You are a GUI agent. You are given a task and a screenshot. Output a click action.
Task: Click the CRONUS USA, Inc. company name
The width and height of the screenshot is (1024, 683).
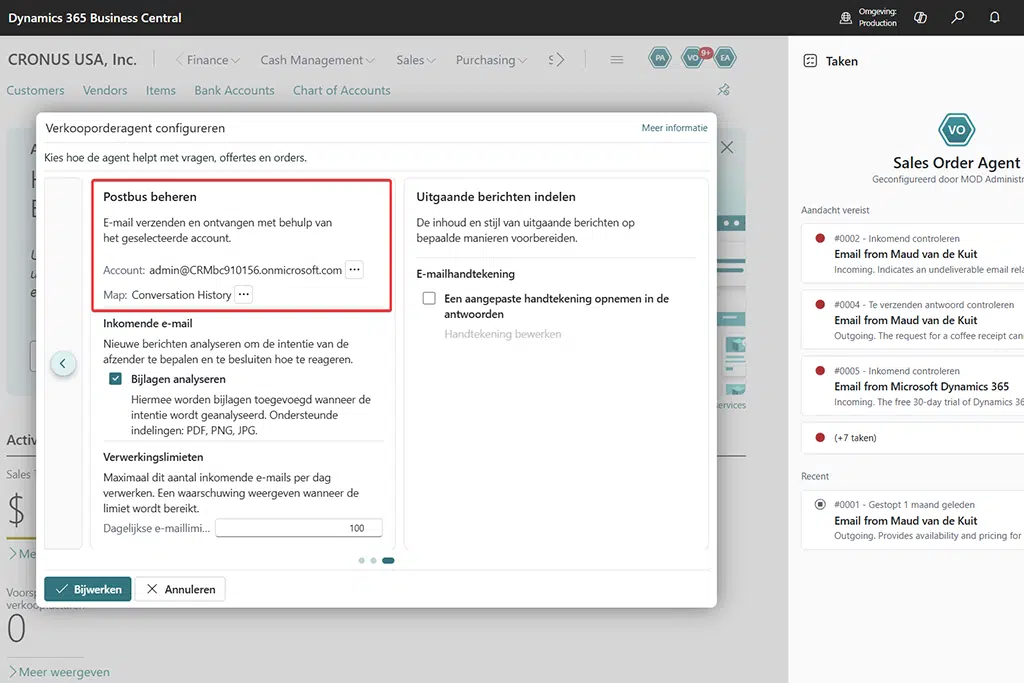(x=72, y=59)
